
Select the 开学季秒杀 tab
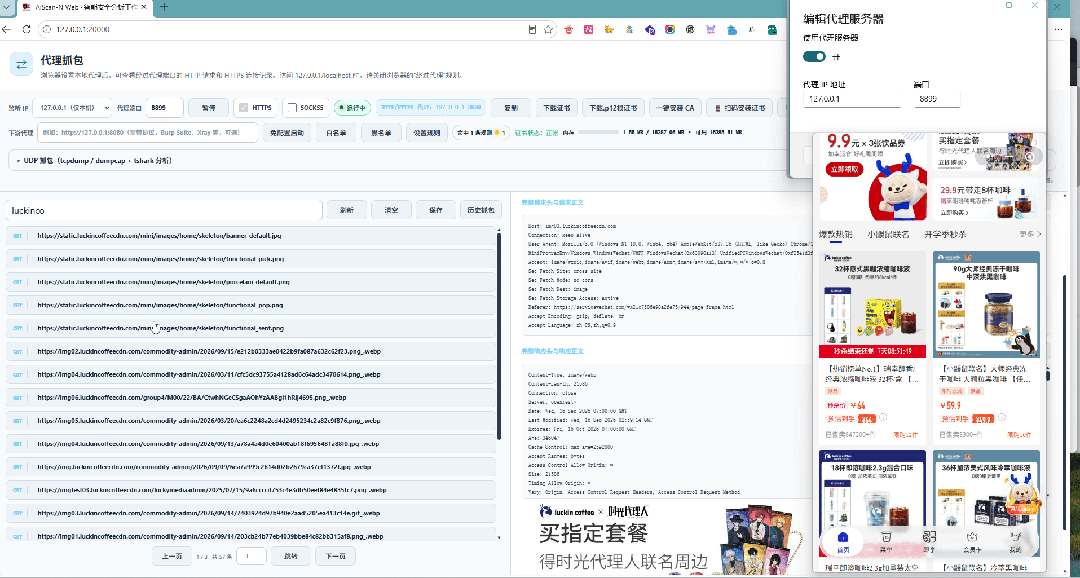pos(945,234)
